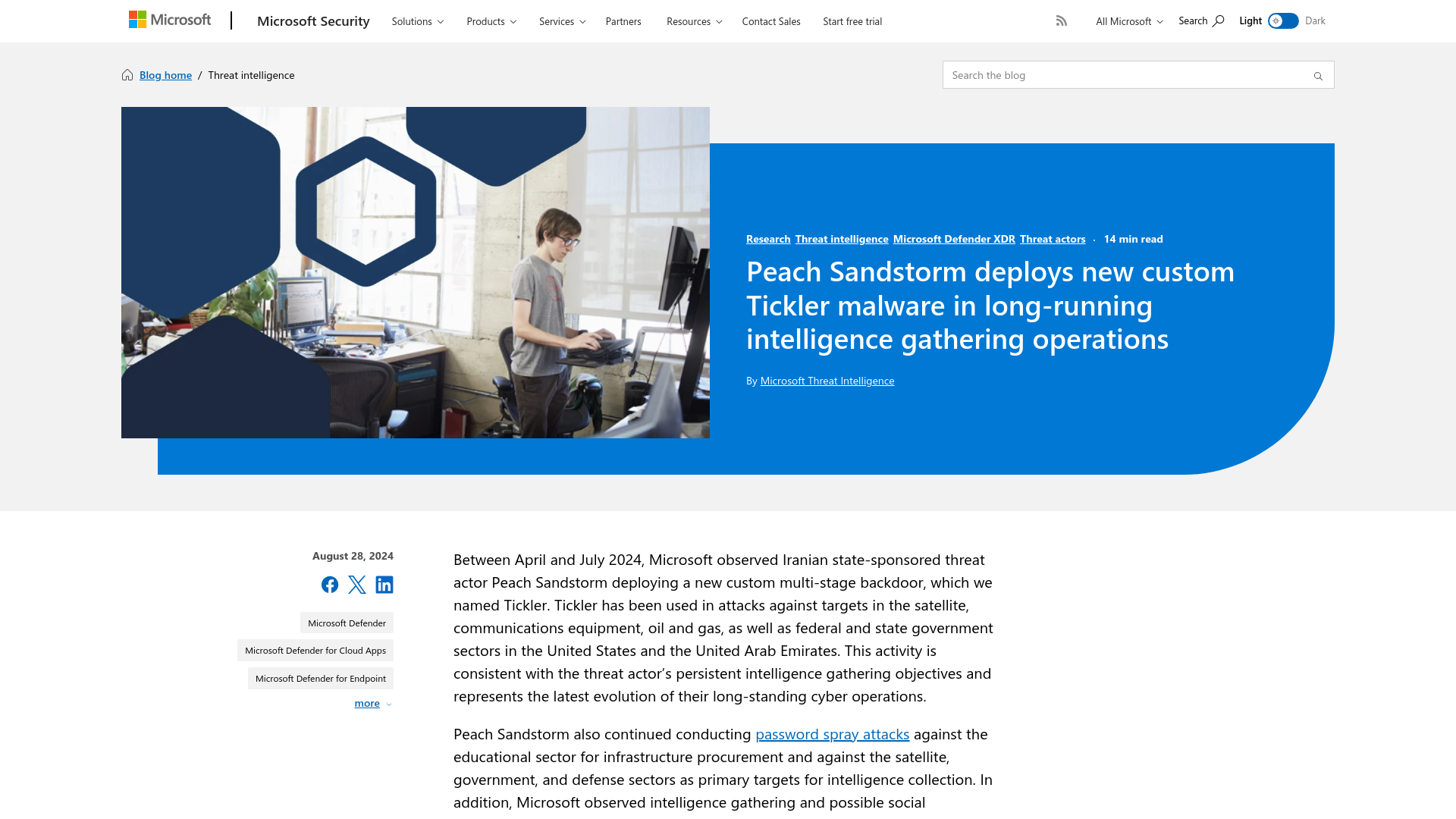Click the RSS feed icon
The width and height of the screenshot is (1456, 819).
pyautogui.click(x=1061, y=20)
